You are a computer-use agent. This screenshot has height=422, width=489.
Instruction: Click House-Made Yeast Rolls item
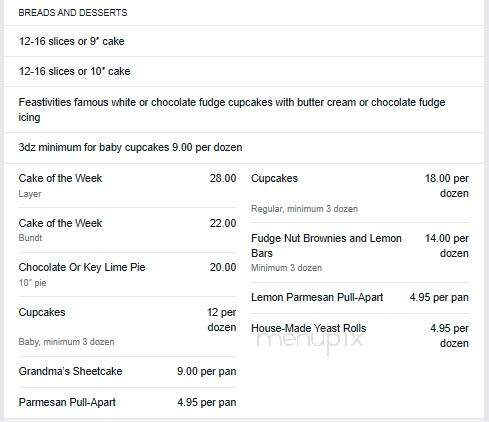(360, 335)
